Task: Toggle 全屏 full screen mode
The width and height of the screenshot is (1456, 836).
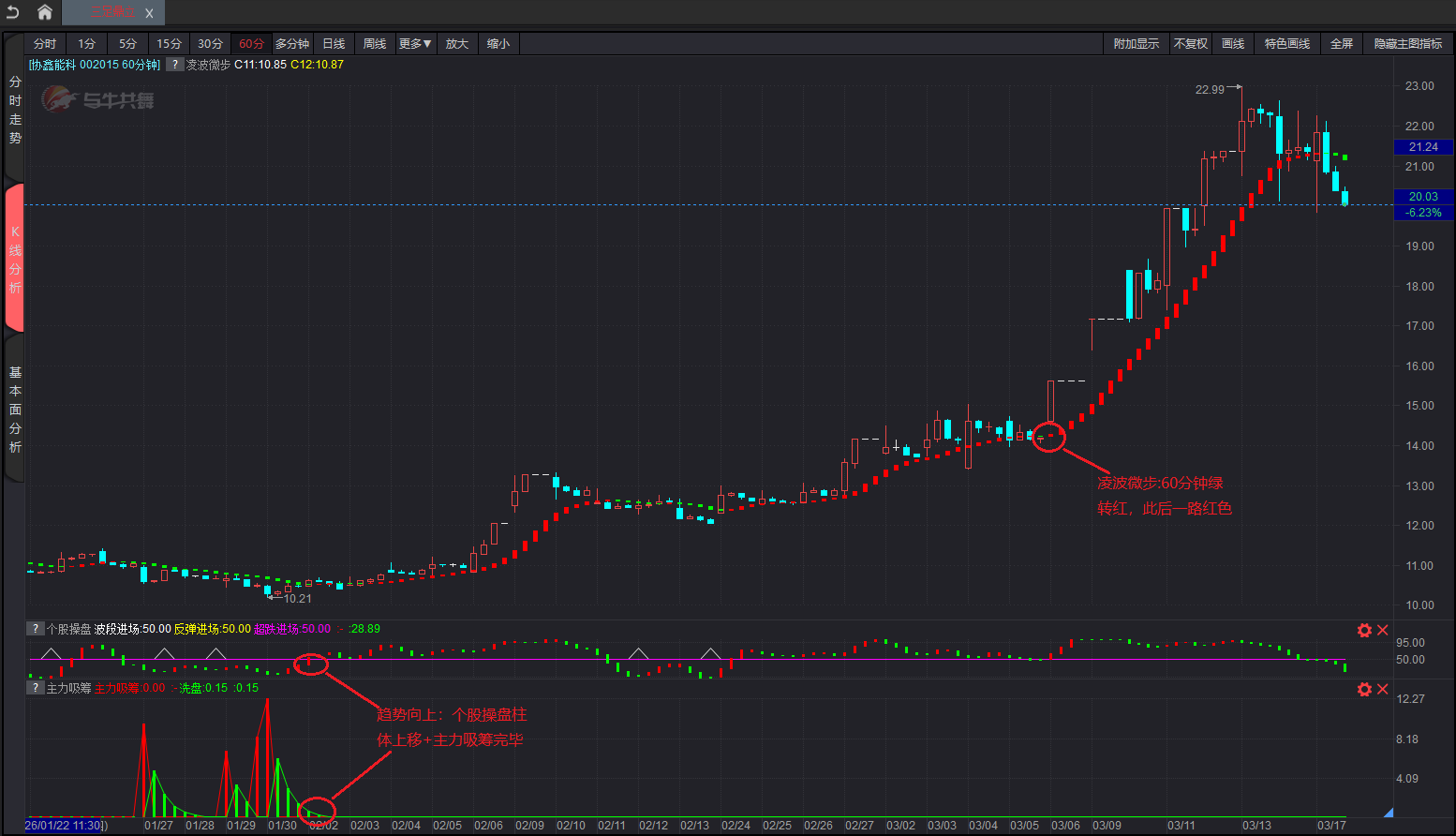Action: point(1342,44)
